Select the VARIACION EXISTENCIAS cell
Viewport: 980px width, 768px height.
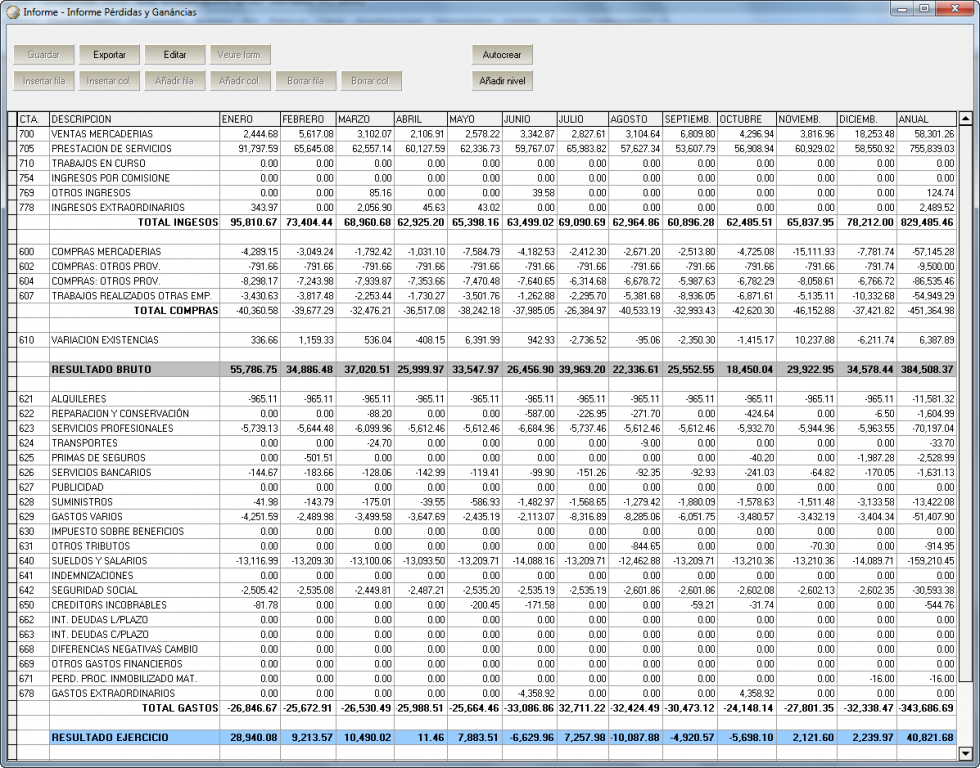tap(134, 340)
